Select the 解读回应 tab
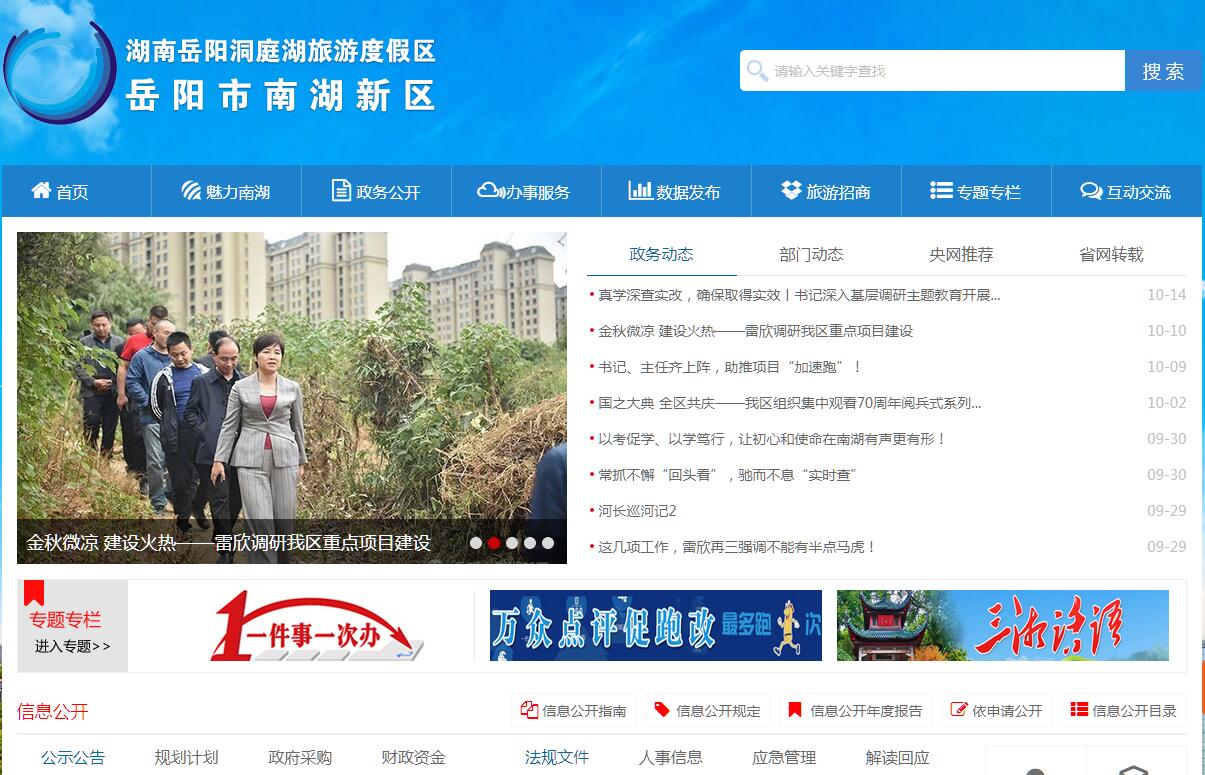The height and width of the screenshot is (775, 1205). coord(898,757)
